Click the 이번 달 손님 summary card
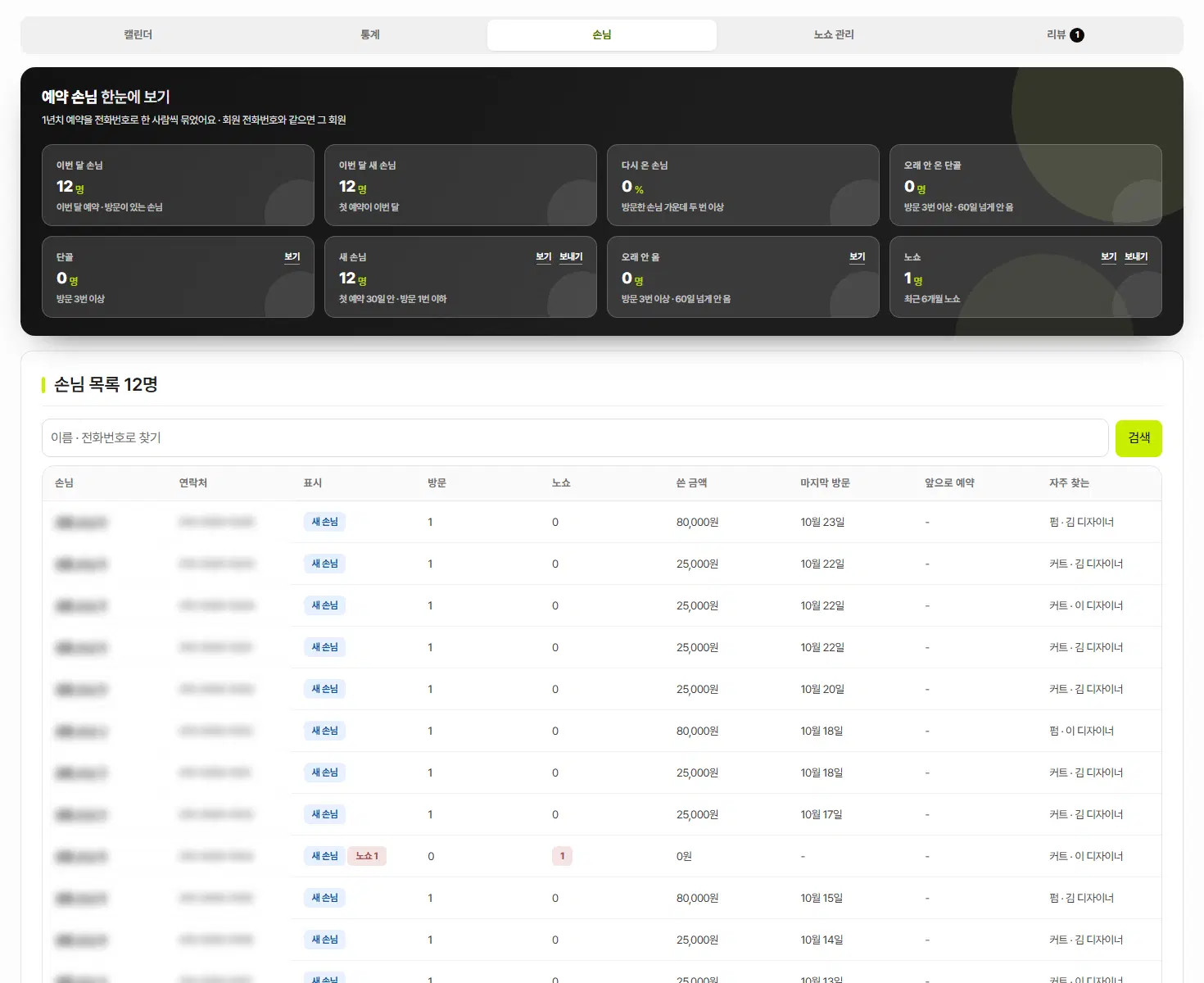1204x983 pixels. click(178, 185)
